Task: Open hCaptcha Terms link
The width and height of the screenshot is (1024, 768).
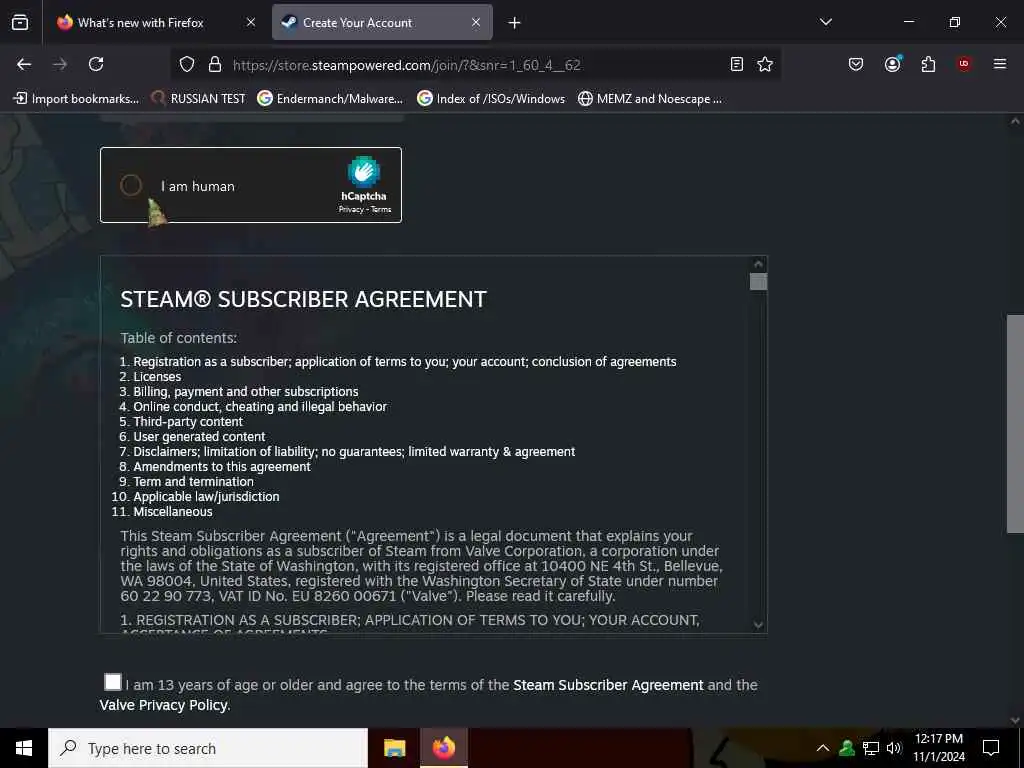Action: [381, 210]
